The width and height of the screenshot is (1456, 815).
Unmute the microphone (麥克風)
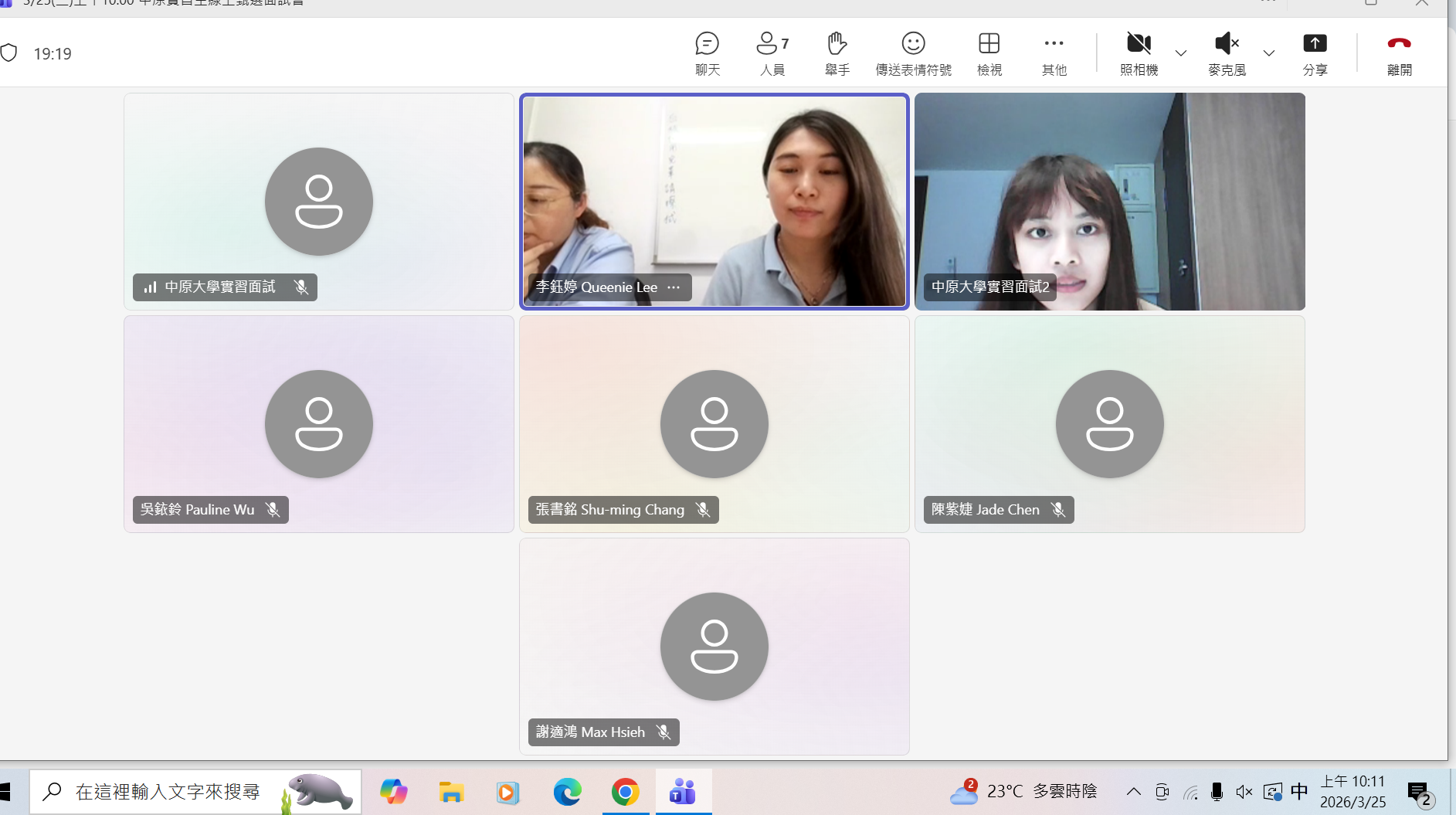pyautogui.click(x=1227, y=53)
